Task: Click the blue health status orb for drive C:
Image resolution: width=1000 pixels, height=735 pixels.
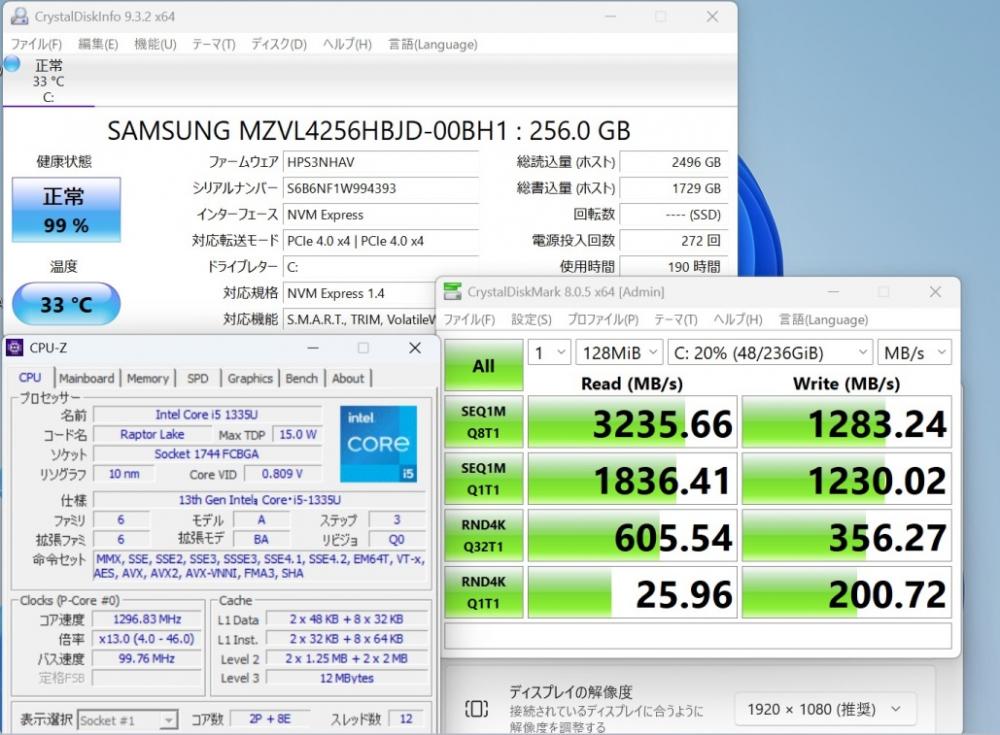Action: (x=12, y=64)
